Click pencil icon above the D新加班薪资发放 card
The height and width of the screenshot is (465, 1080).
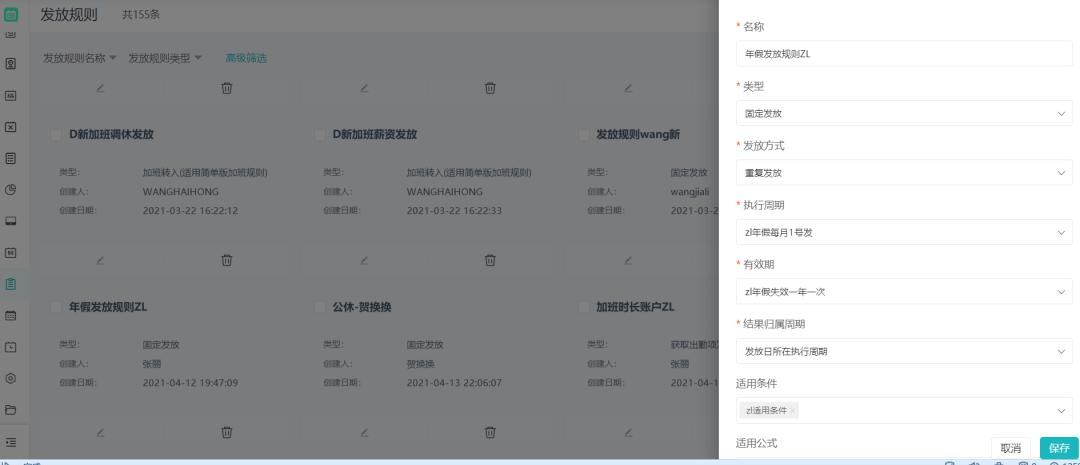364,88
